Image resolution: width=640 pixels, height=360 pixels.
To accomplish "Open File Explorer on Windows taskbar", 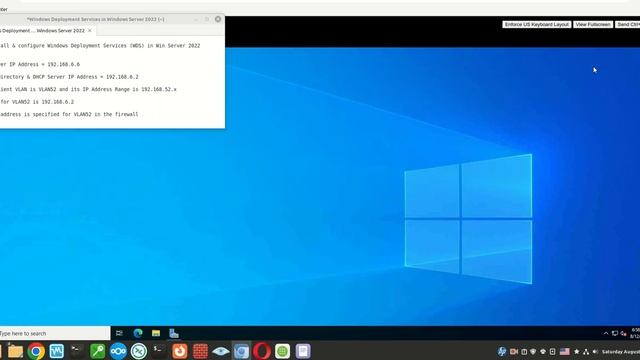I will [x=156, y=333].
